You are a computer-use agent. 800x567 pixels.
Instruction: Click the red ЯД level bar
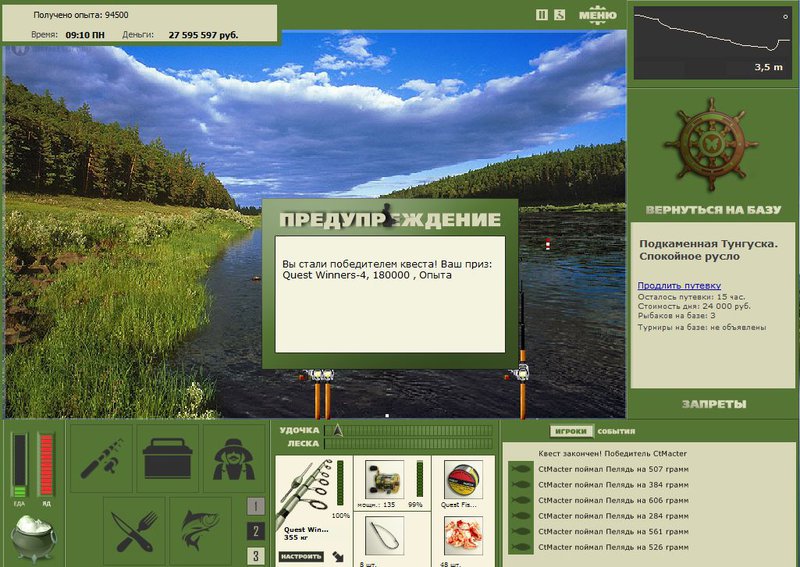(46, 465)
